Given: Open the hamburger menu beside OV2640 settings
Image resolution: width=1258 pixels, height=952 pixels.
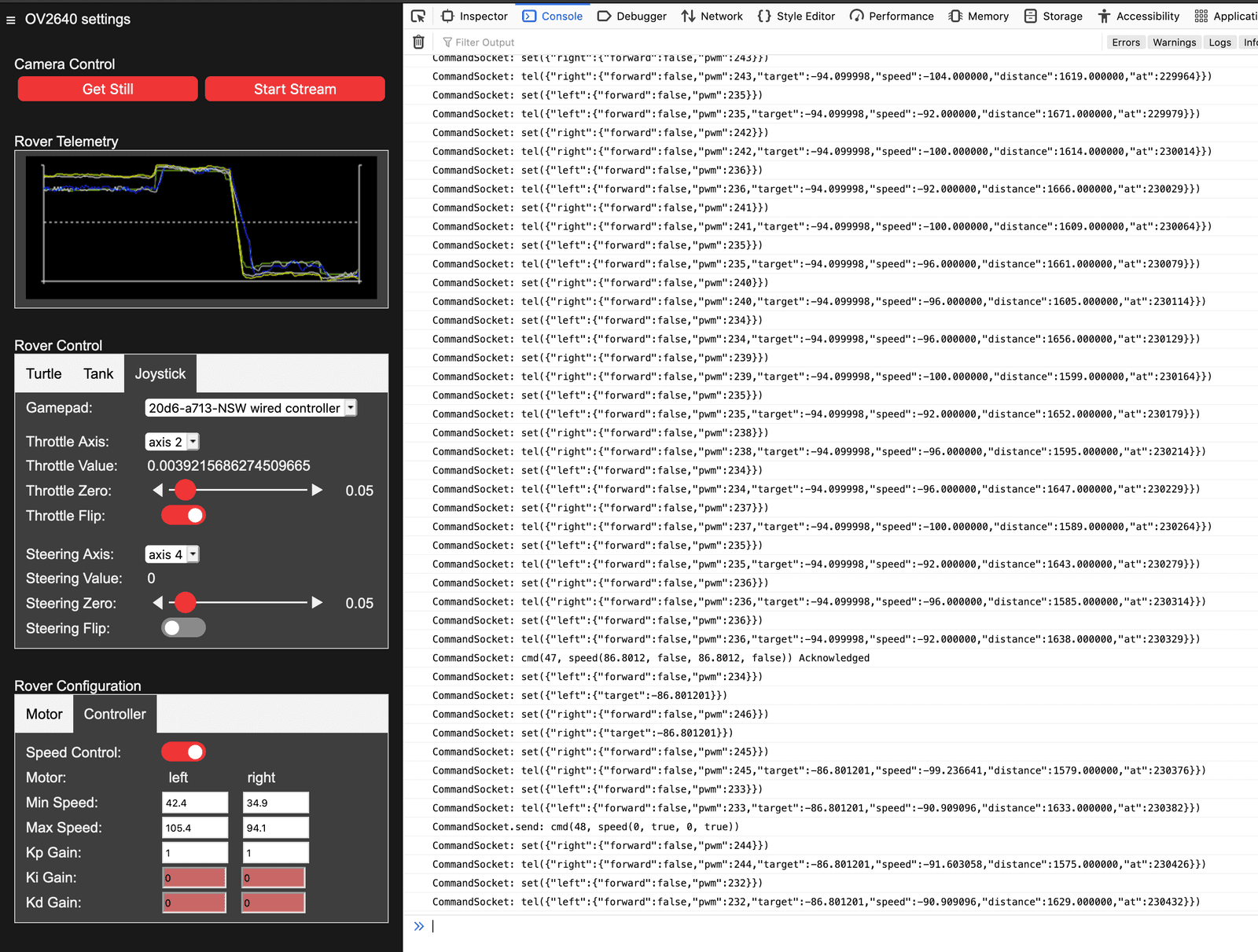Looking at the screenshot, I should (x=10, y=20).
